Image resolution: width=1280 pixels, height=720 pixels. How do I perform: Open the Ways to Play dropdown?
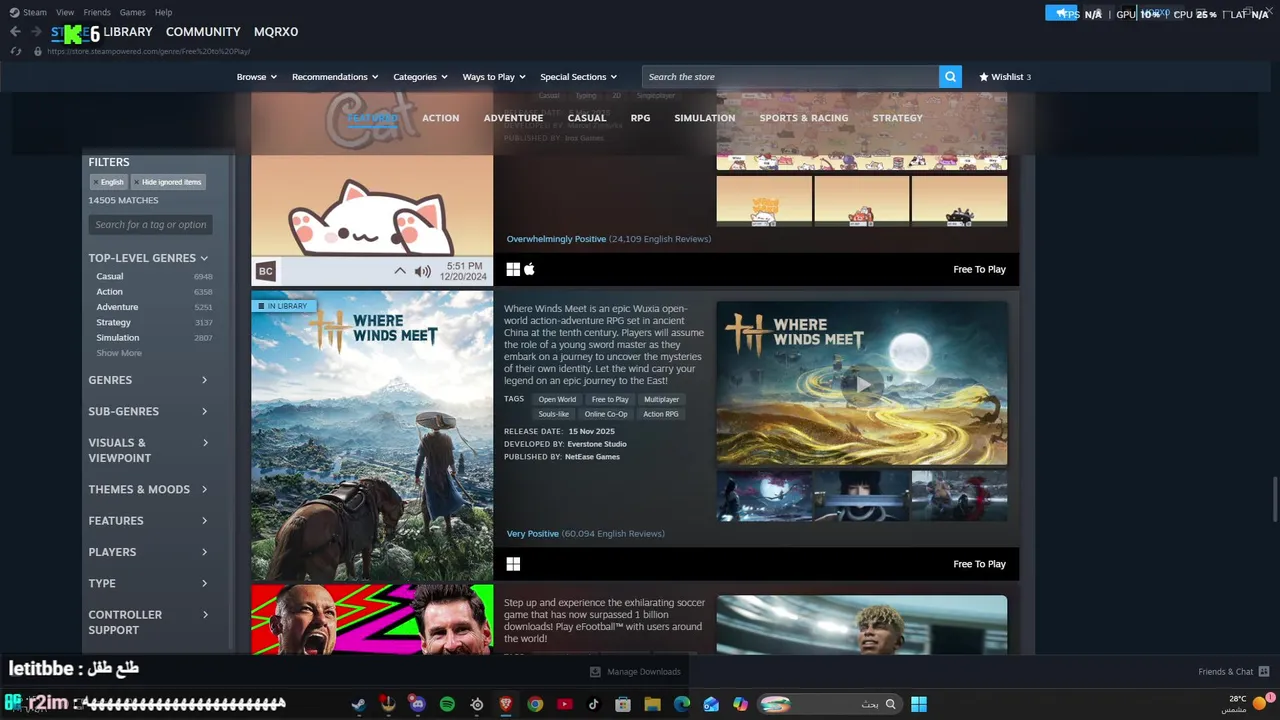pos(494,77)
